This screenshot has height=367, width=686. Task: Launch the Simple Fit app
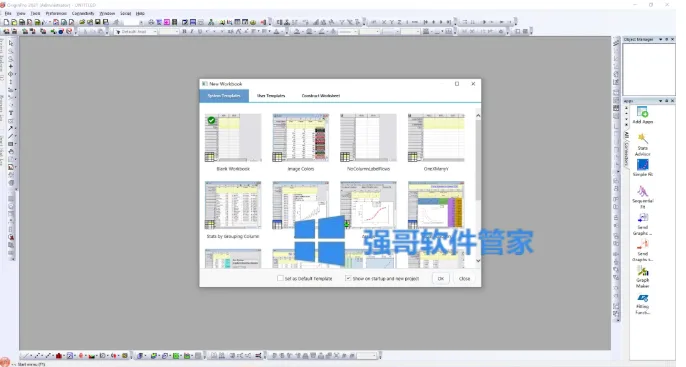coord(642,168)
